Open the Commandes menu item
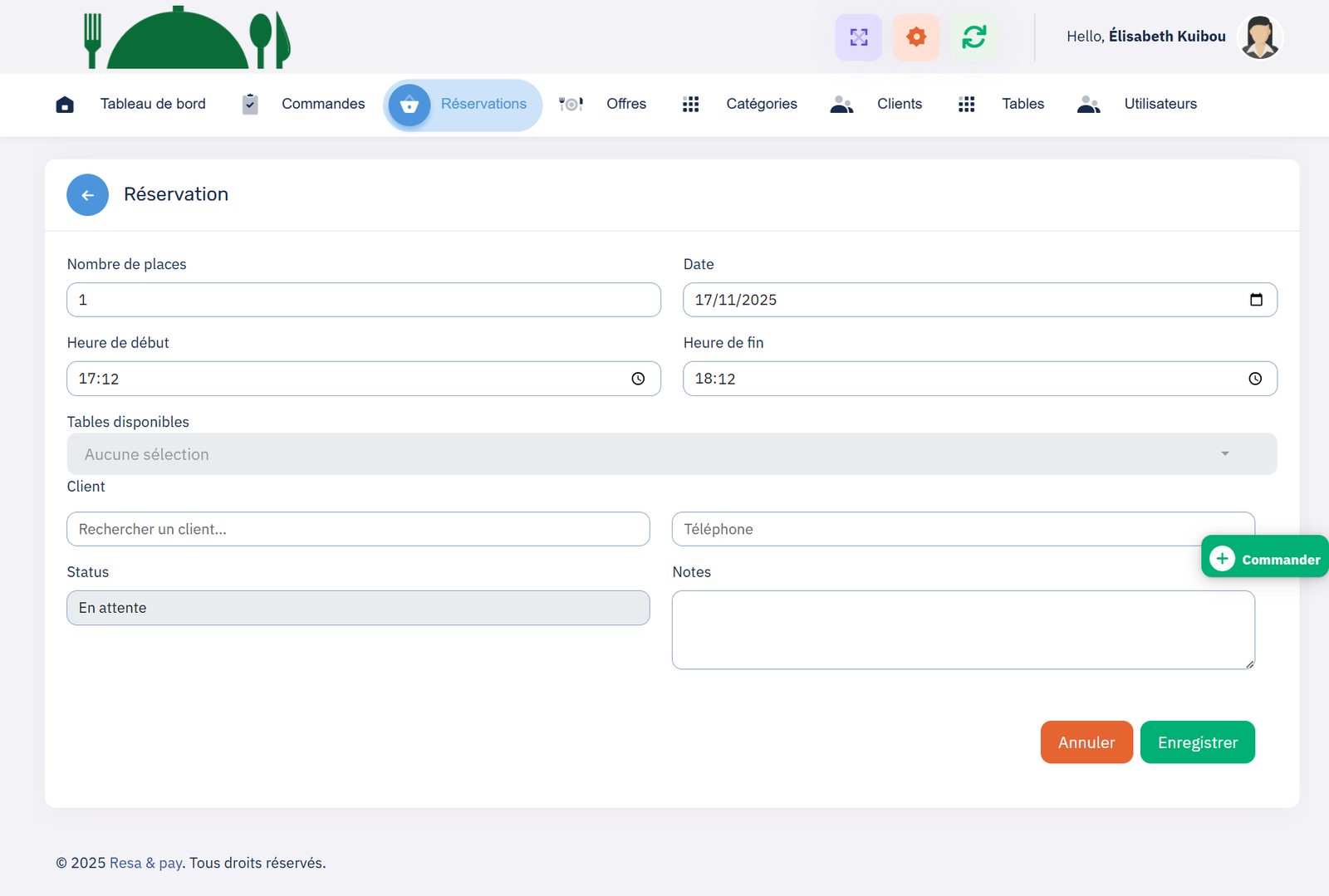Viewport: 1329px width, 896px height. 322,104
